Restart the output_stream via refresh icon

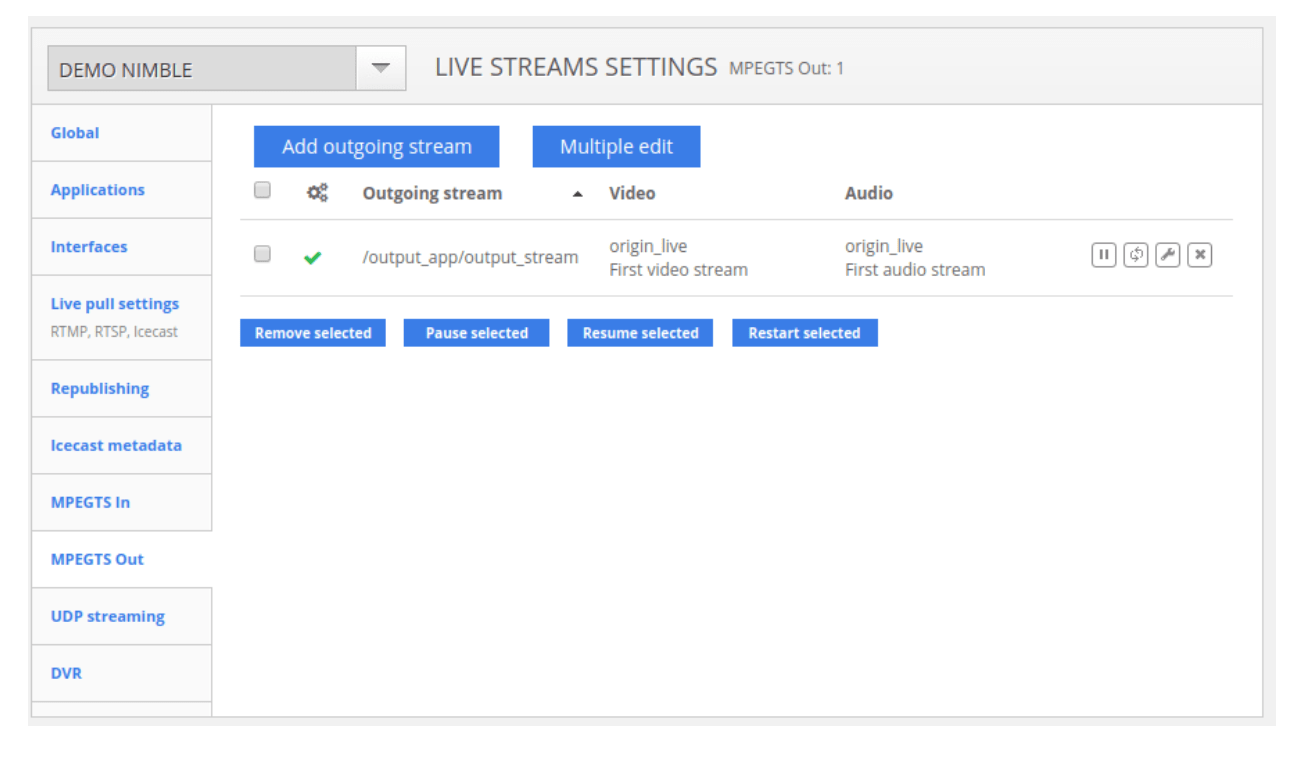pos(1135,255)
